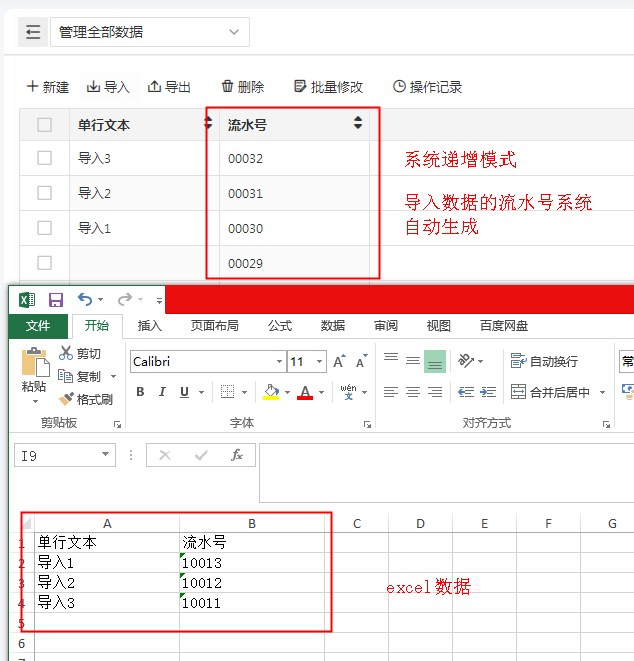
Task: Toggle bold formatting in the ribbon
Action: pos(140,392)
